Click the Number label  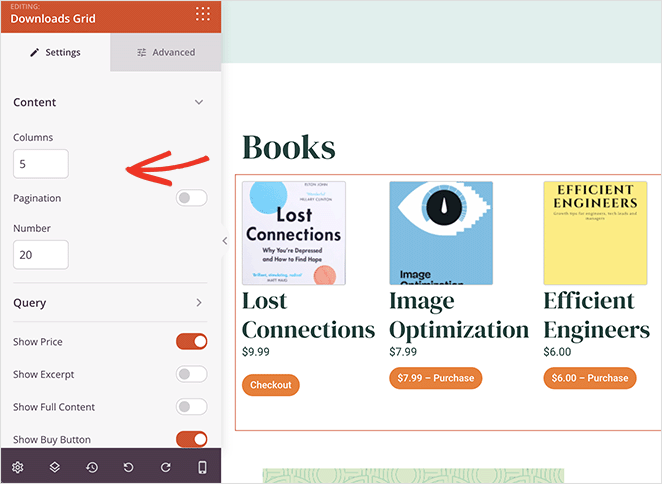32,228
